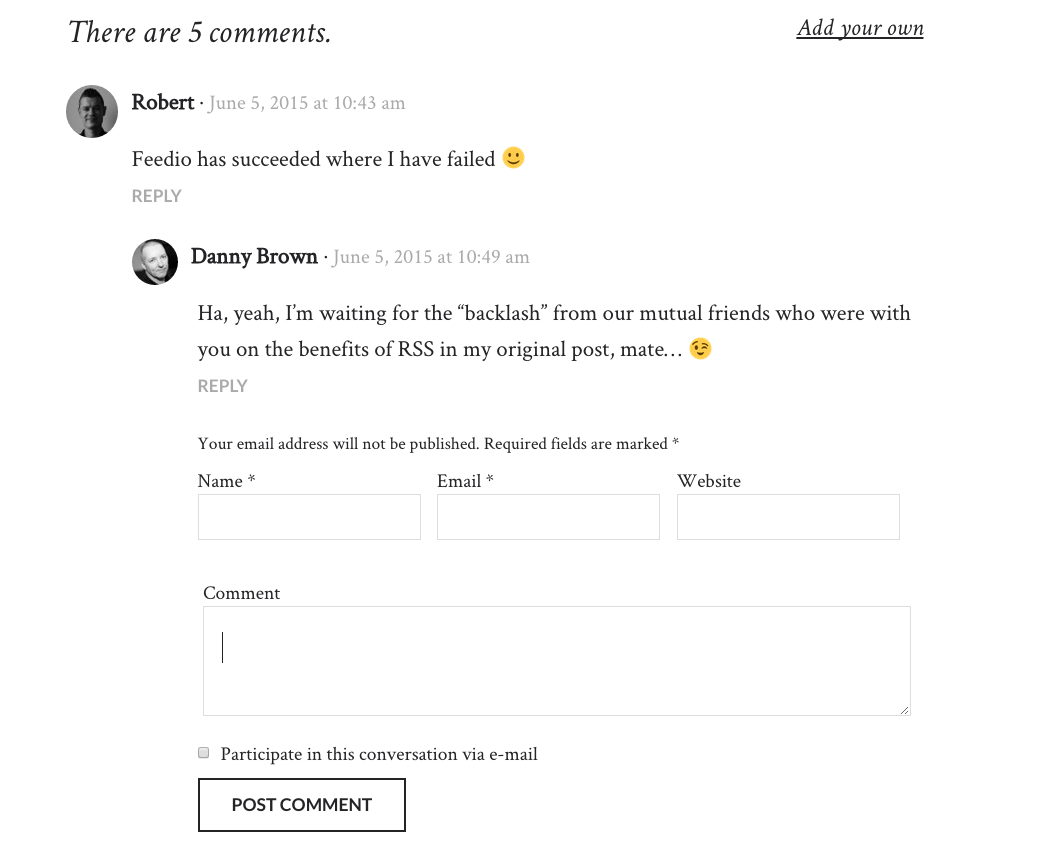This screenshot has width=1043, height=854.
Task: Open Robert's author name link
Action: [x=163, y=103]
